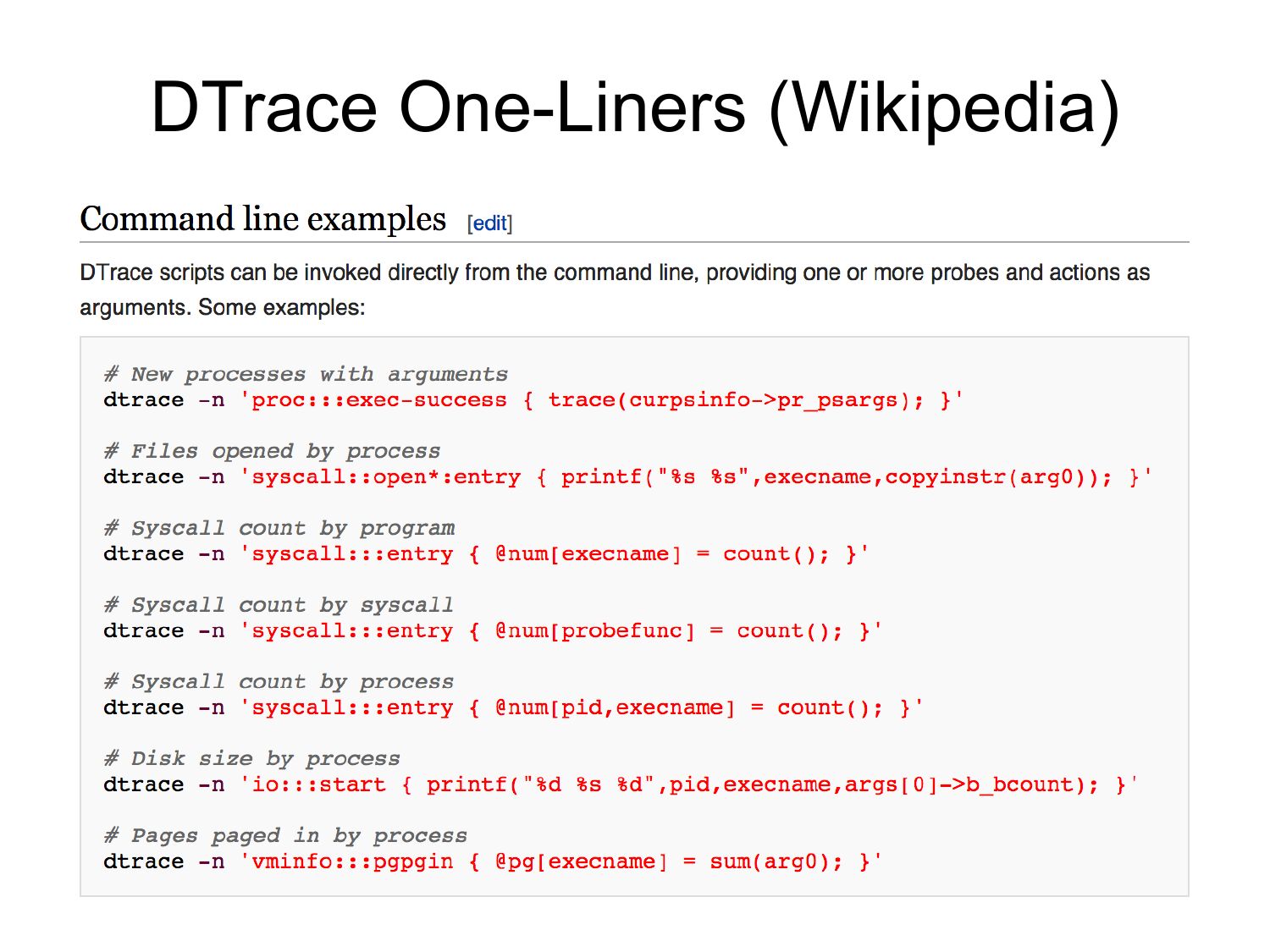
Task: Click the edit link beside Command line examples
Action: [489, 223]
